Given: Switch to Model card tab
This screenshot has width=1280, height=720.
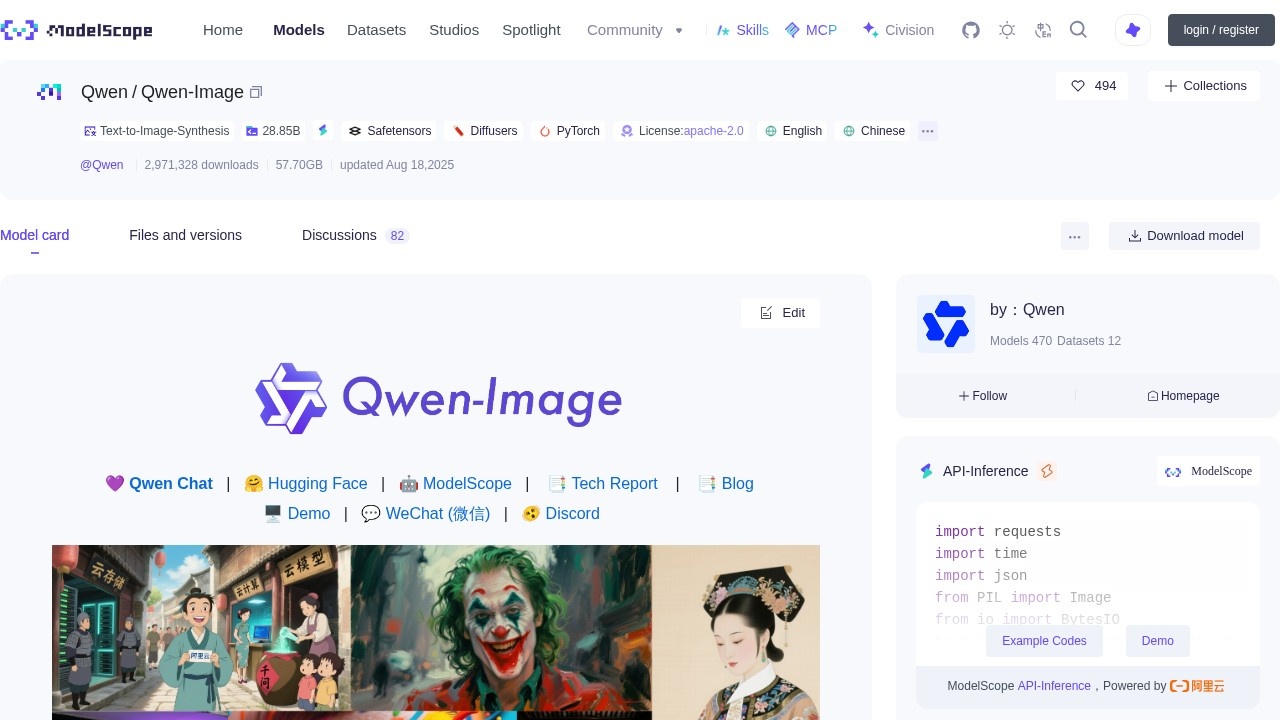Looking at the screenshot, I should 35,235.
